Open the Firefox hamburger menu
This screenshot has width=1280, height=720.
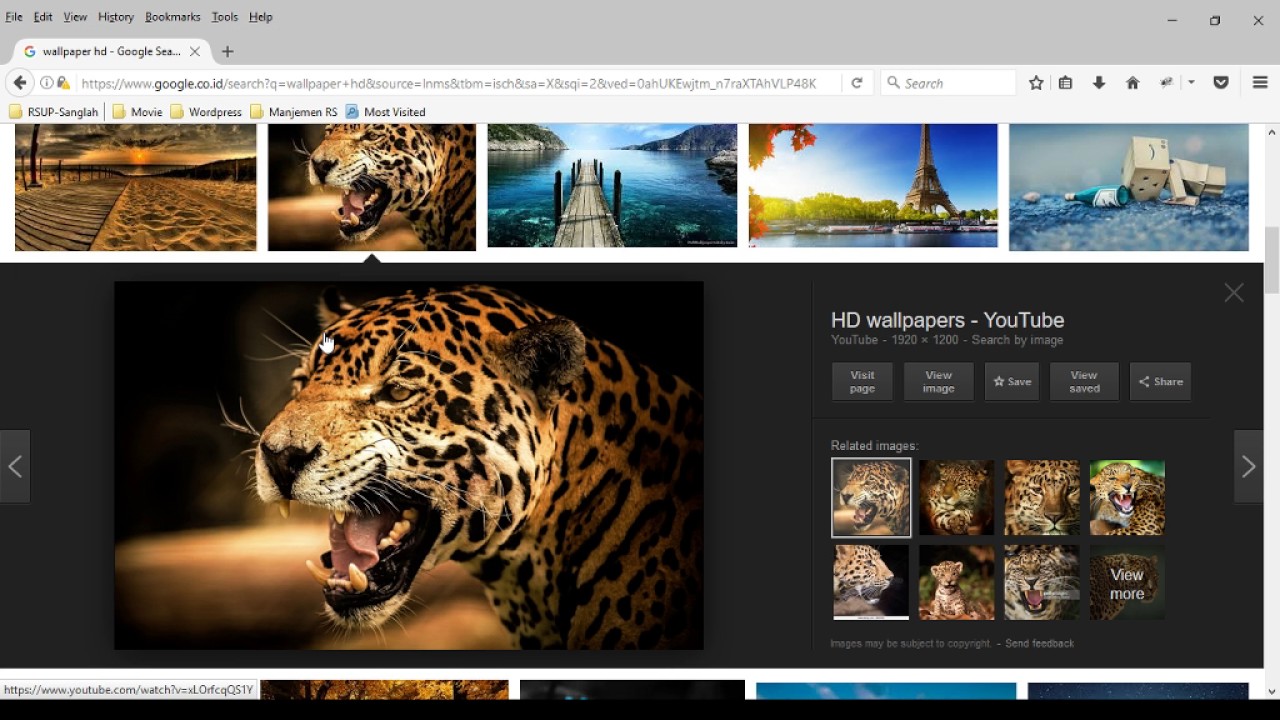coord(1260,83)
